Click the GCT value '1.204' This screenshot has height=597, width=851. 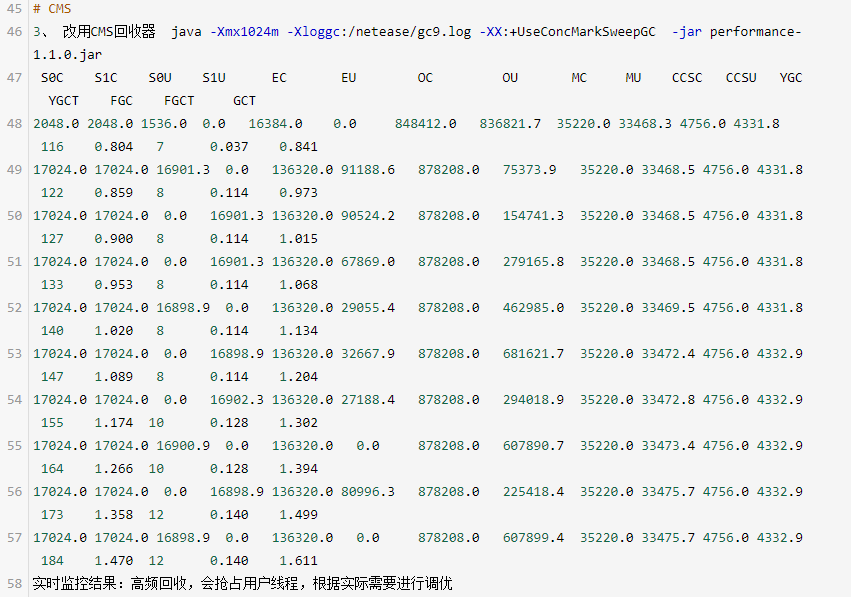click(299, 377)
